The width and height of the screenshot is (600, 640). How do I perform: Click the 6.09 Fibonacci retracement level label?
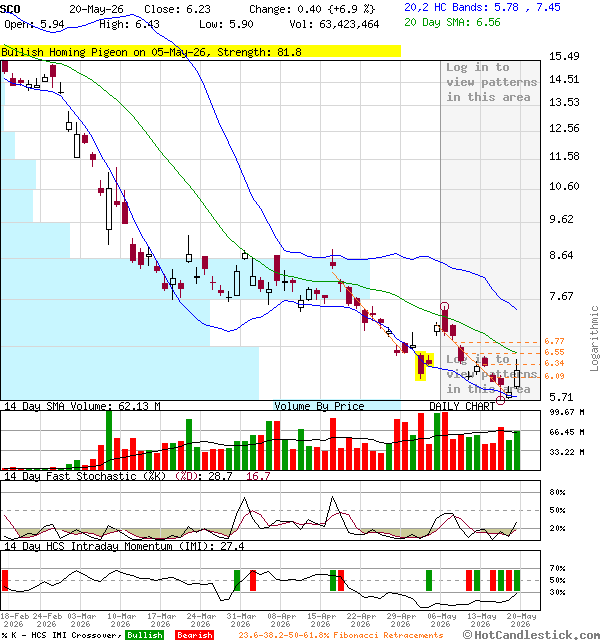(x=554, y=376)
